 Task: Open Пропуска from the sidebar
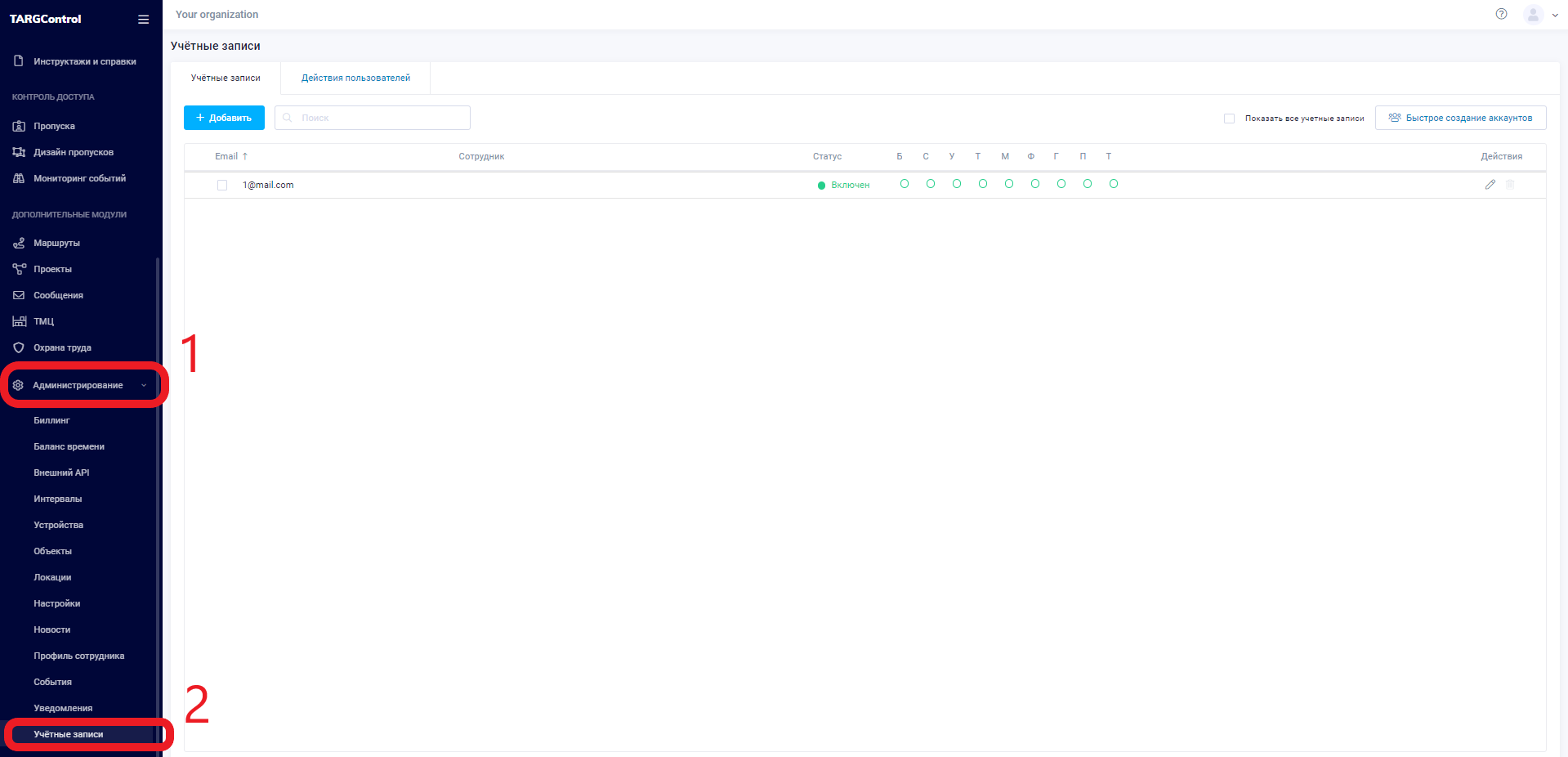(x=54, y=126)
